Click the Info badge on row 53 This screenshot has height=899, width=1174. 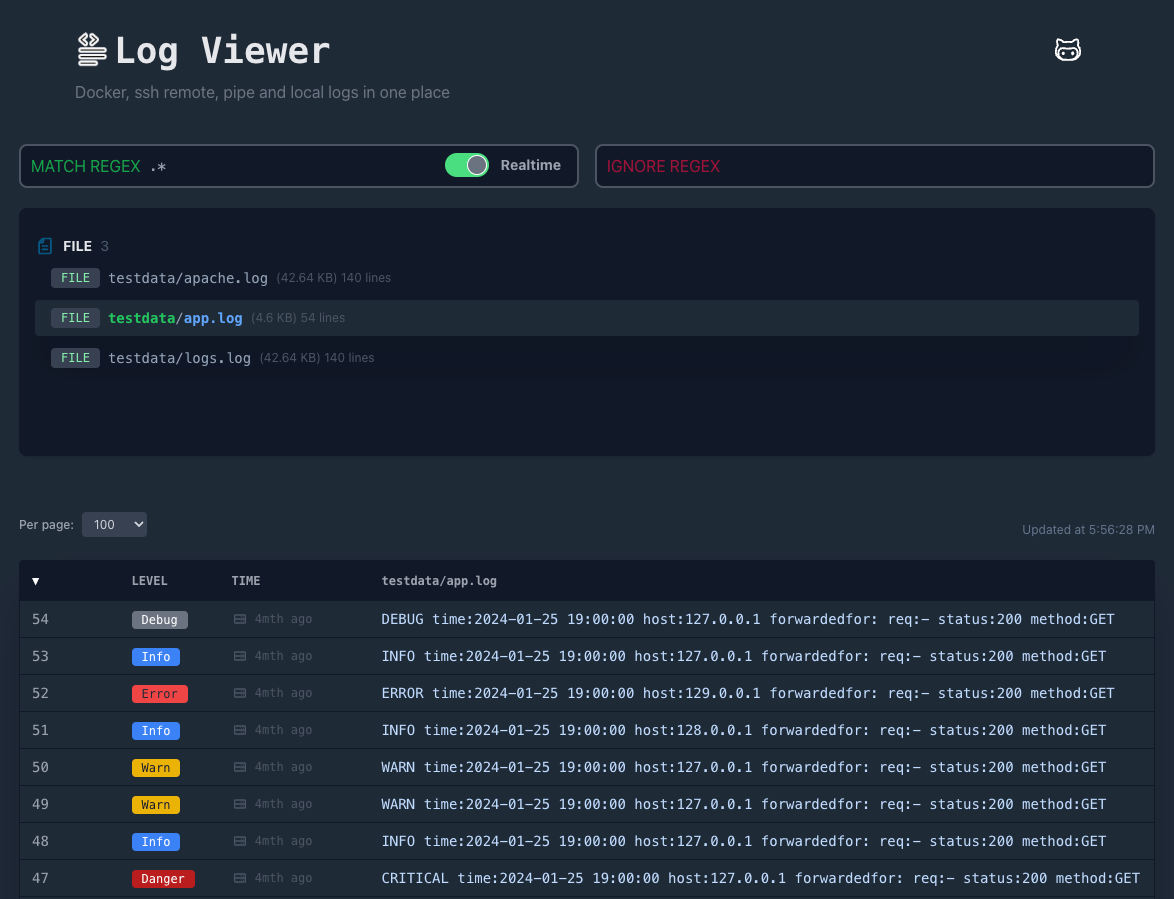[x=156, y=656]
